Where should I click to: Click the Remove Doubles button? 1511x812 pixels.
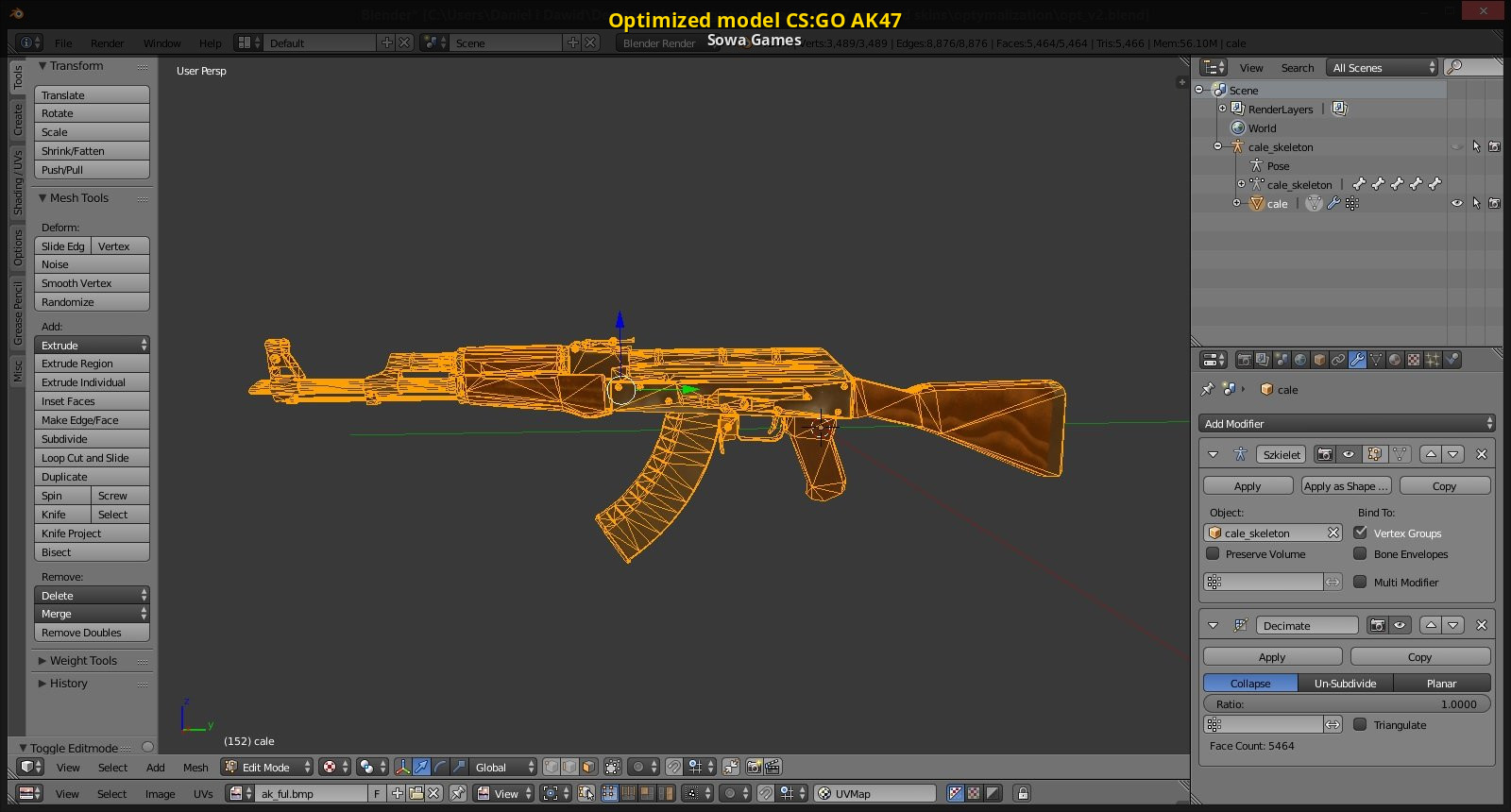click(x=92, y=633)
